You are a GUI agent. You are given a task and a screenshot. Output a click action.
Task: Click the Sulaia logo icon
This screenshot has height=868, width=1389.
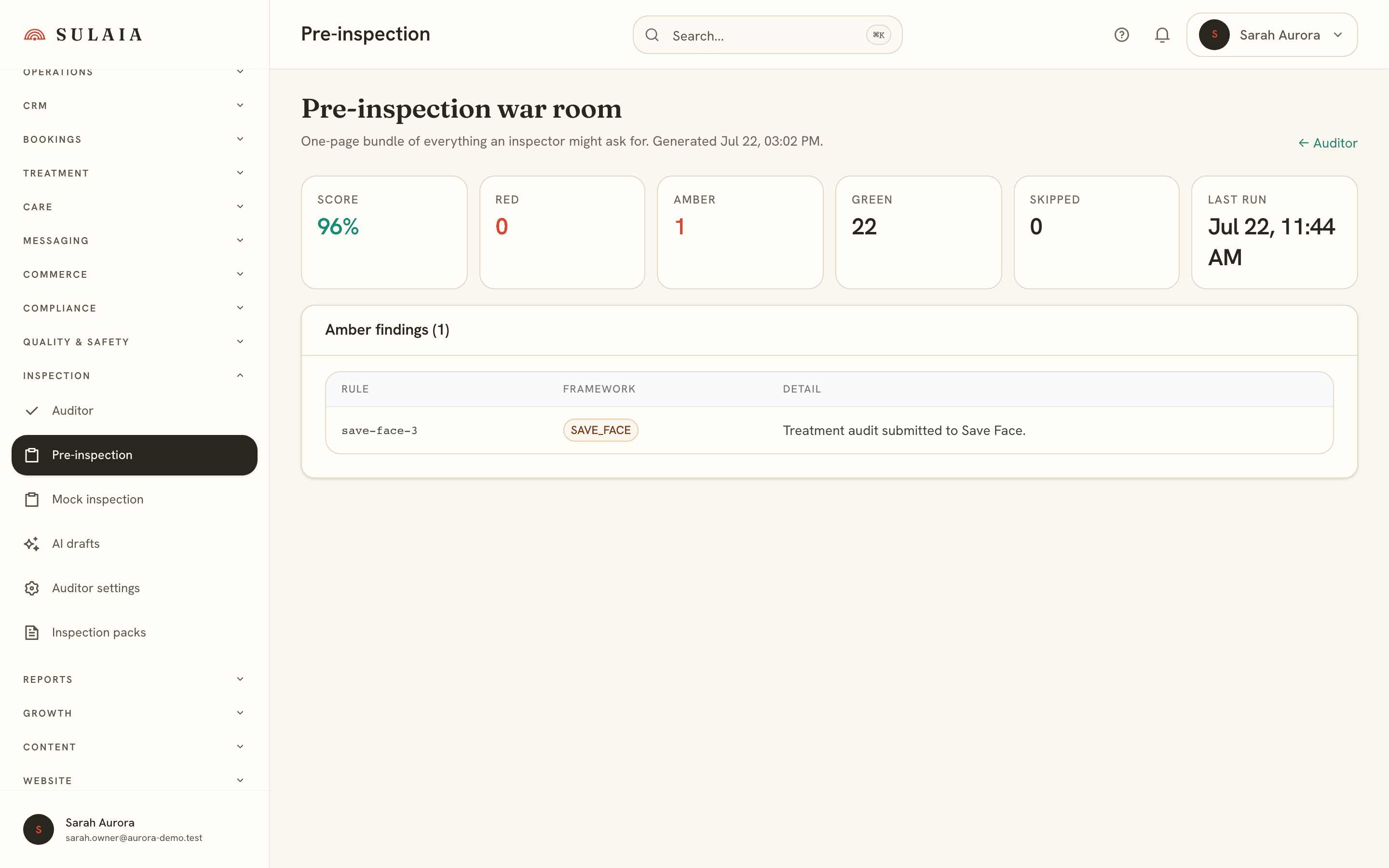coord(34,35)
